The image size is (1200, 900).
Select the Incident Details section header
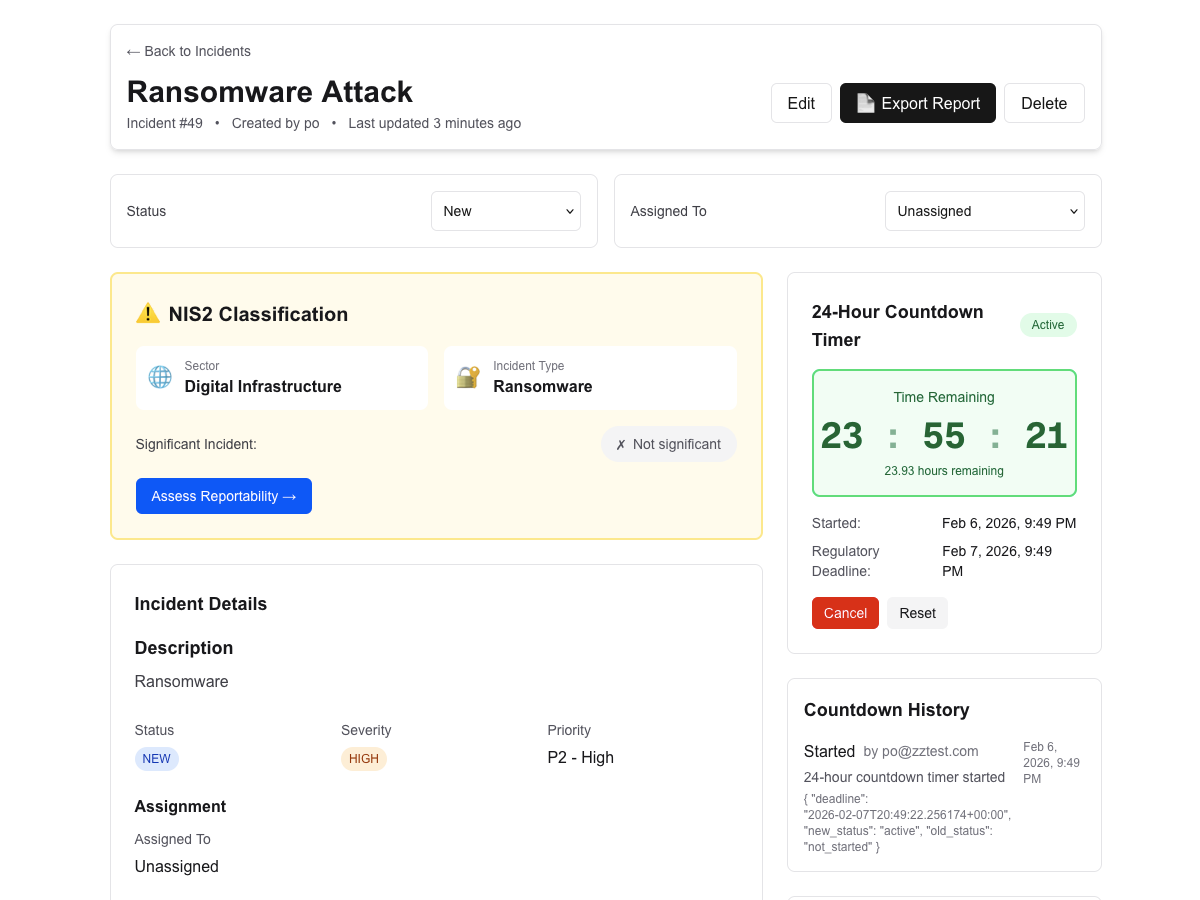(x=200, y=604)
